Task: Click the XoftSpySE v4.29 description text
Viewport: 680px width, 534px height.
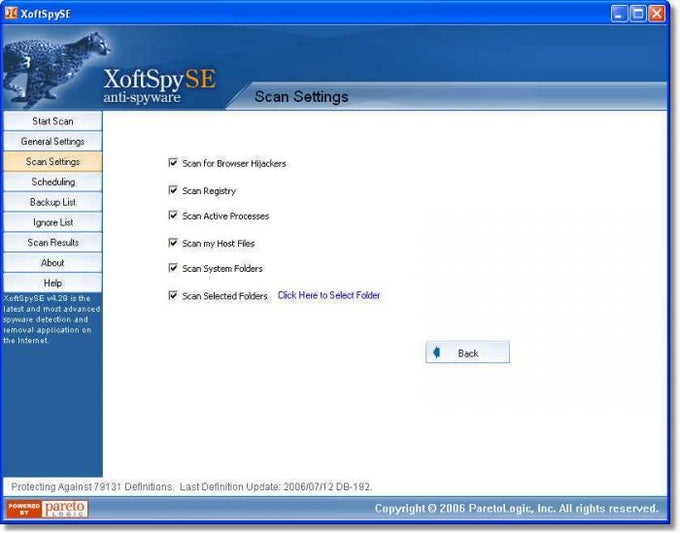Action: 52,319
